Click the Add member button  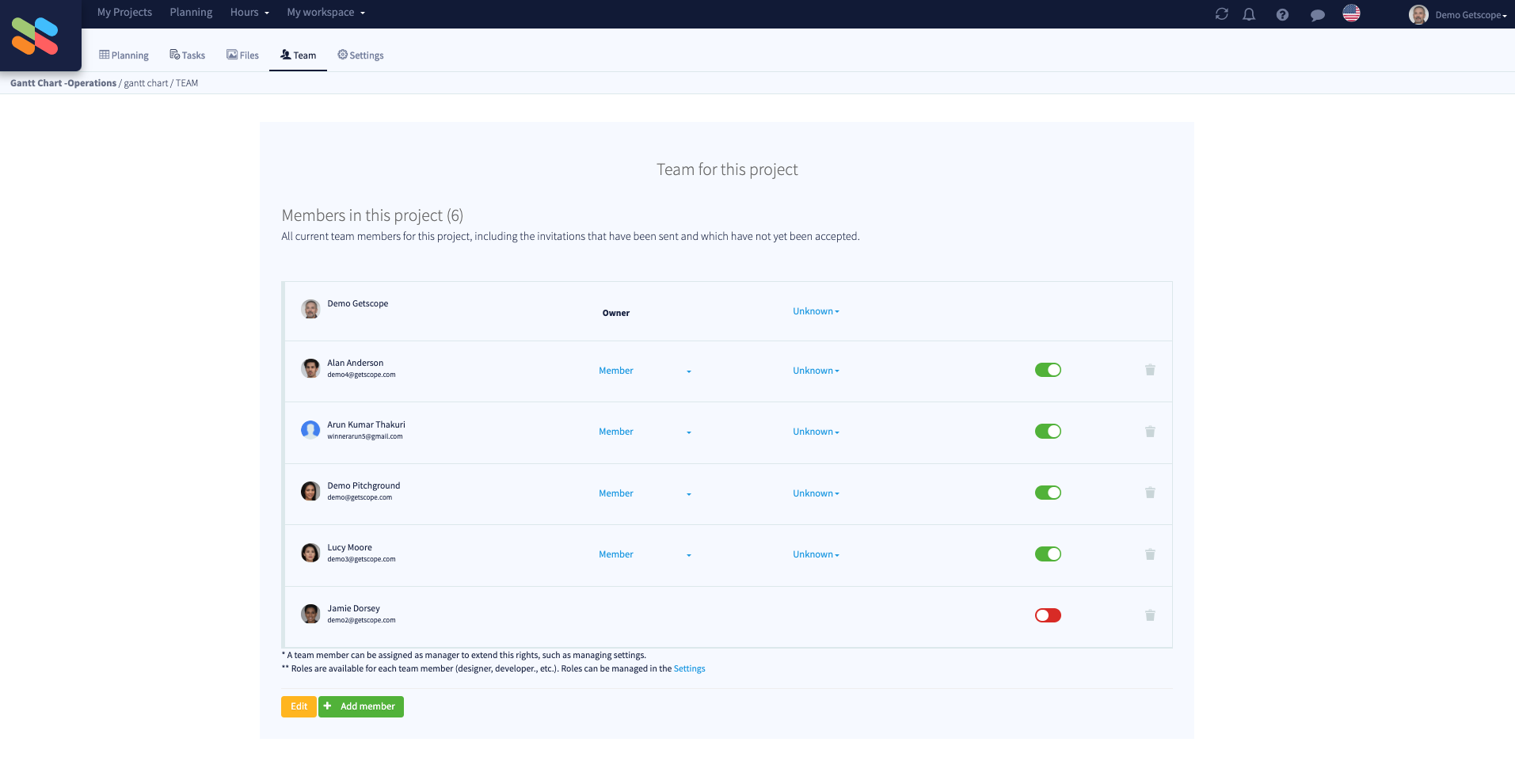coord(360,706)
